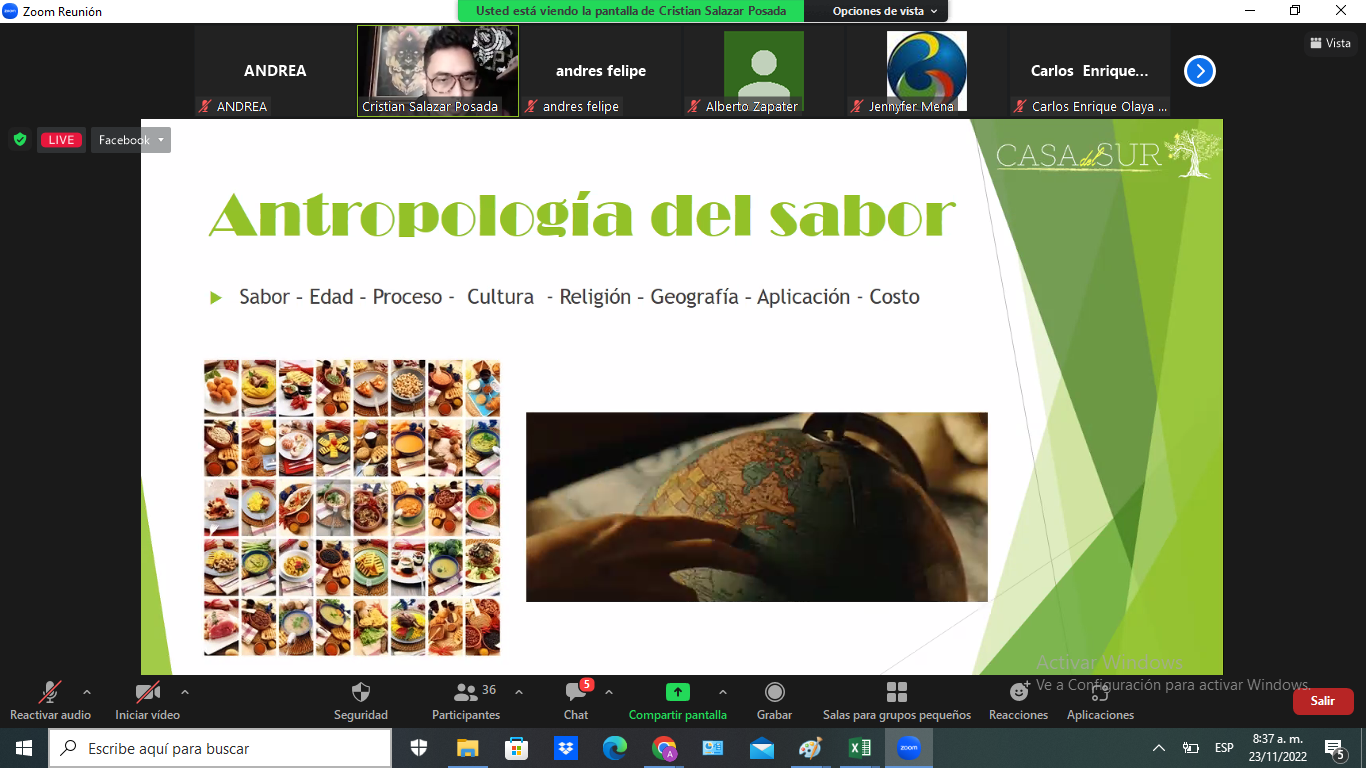This screenshot has width=1366, height=768.
Task: Open the Windows notification center
Action: click(x=1334, y=748)
